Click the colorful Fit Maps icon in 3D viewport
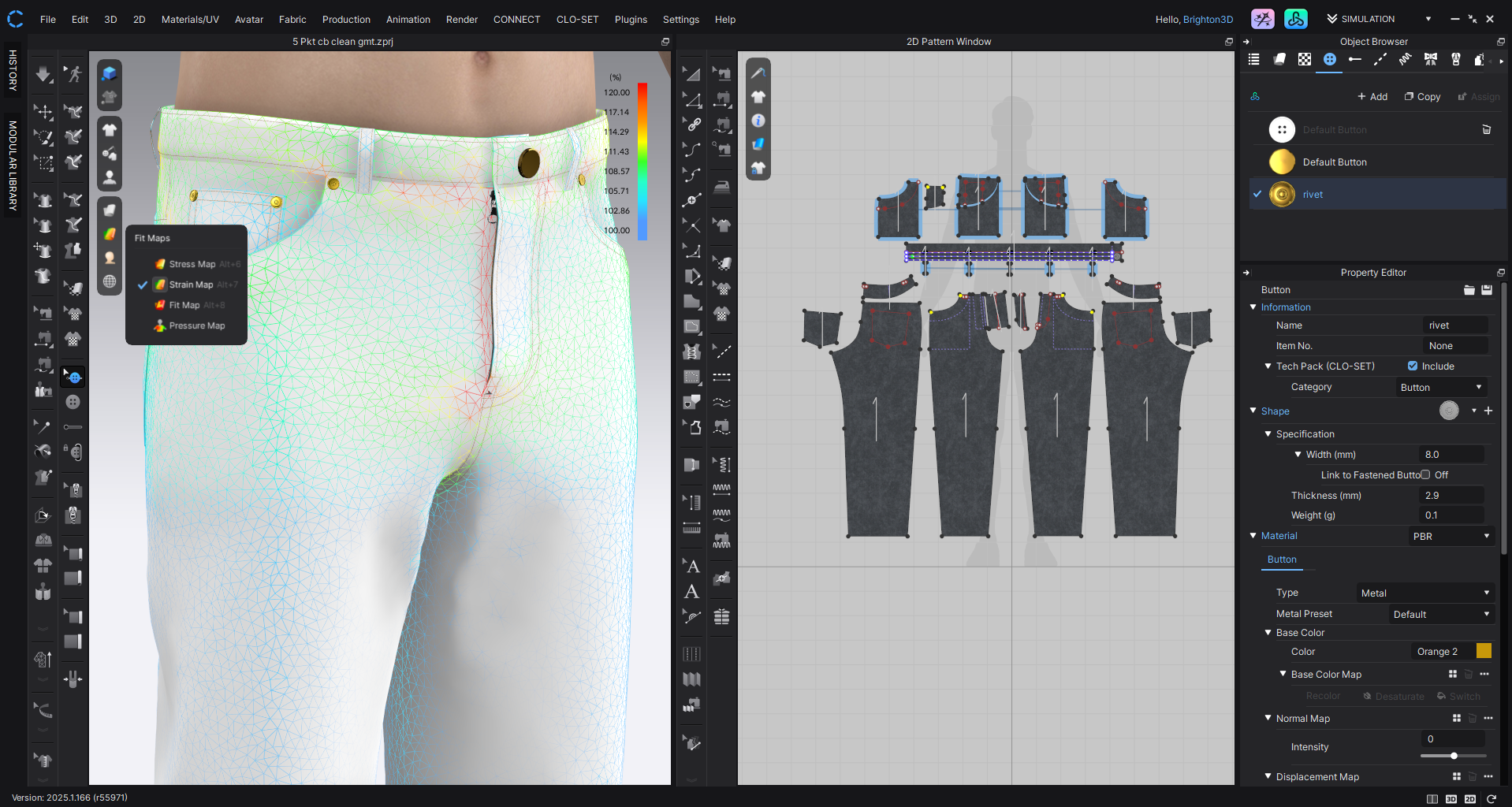The width and height of the screenshot is (1512, 807). tap(110, 234)
